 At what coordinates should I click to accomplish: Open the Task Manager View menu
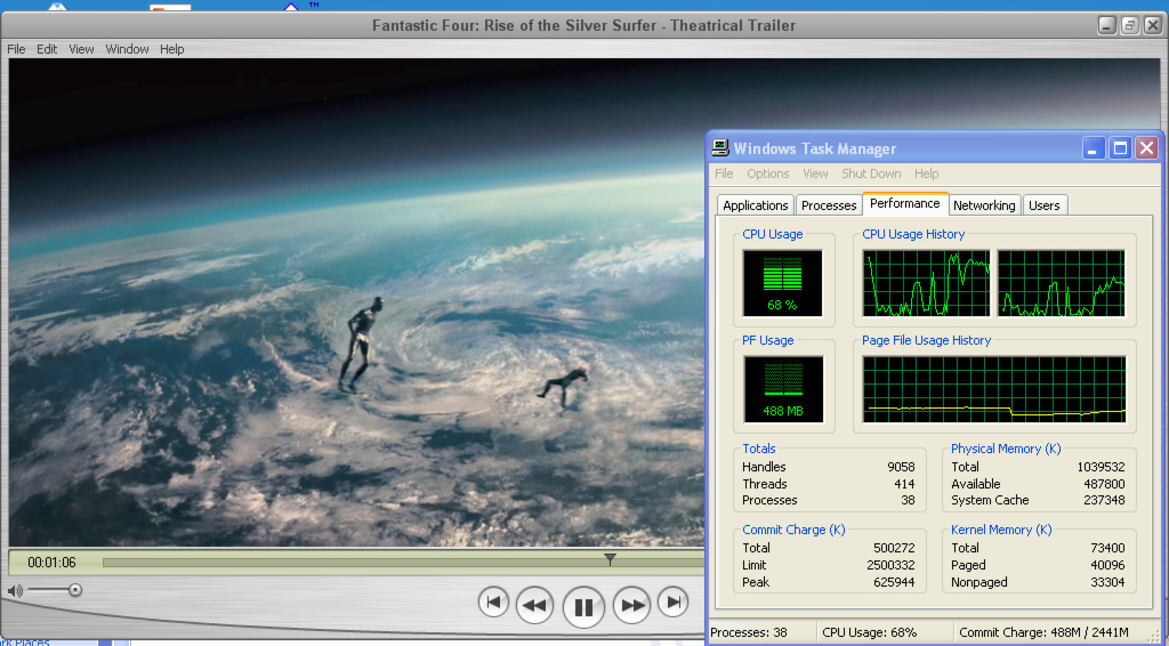coord(815,174)
